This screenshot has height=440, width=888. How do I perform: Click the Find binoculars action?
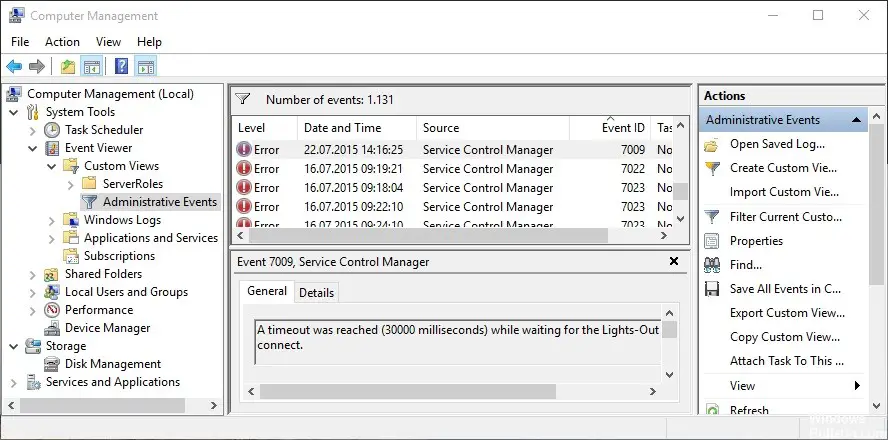[x=745, y=265]
